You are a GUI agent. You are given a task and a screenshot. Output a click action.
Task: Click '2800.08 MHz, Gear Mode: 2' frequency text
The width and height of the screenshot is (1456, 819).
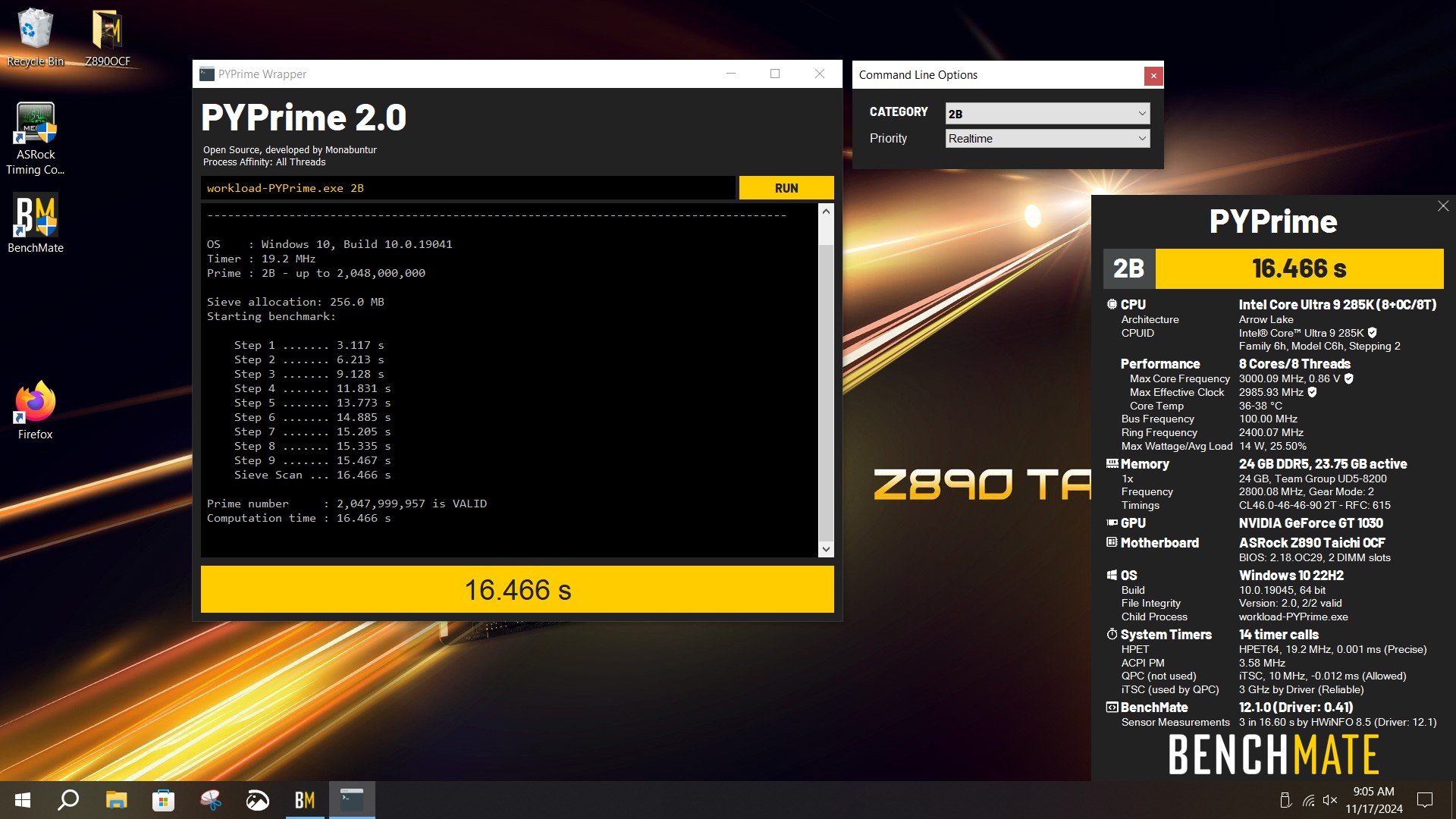(x=1306, y=491)
